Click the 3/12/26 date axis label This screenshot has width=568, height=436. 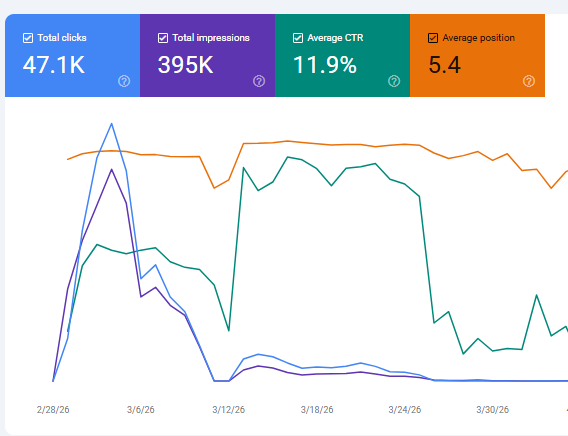coord(229,410)
